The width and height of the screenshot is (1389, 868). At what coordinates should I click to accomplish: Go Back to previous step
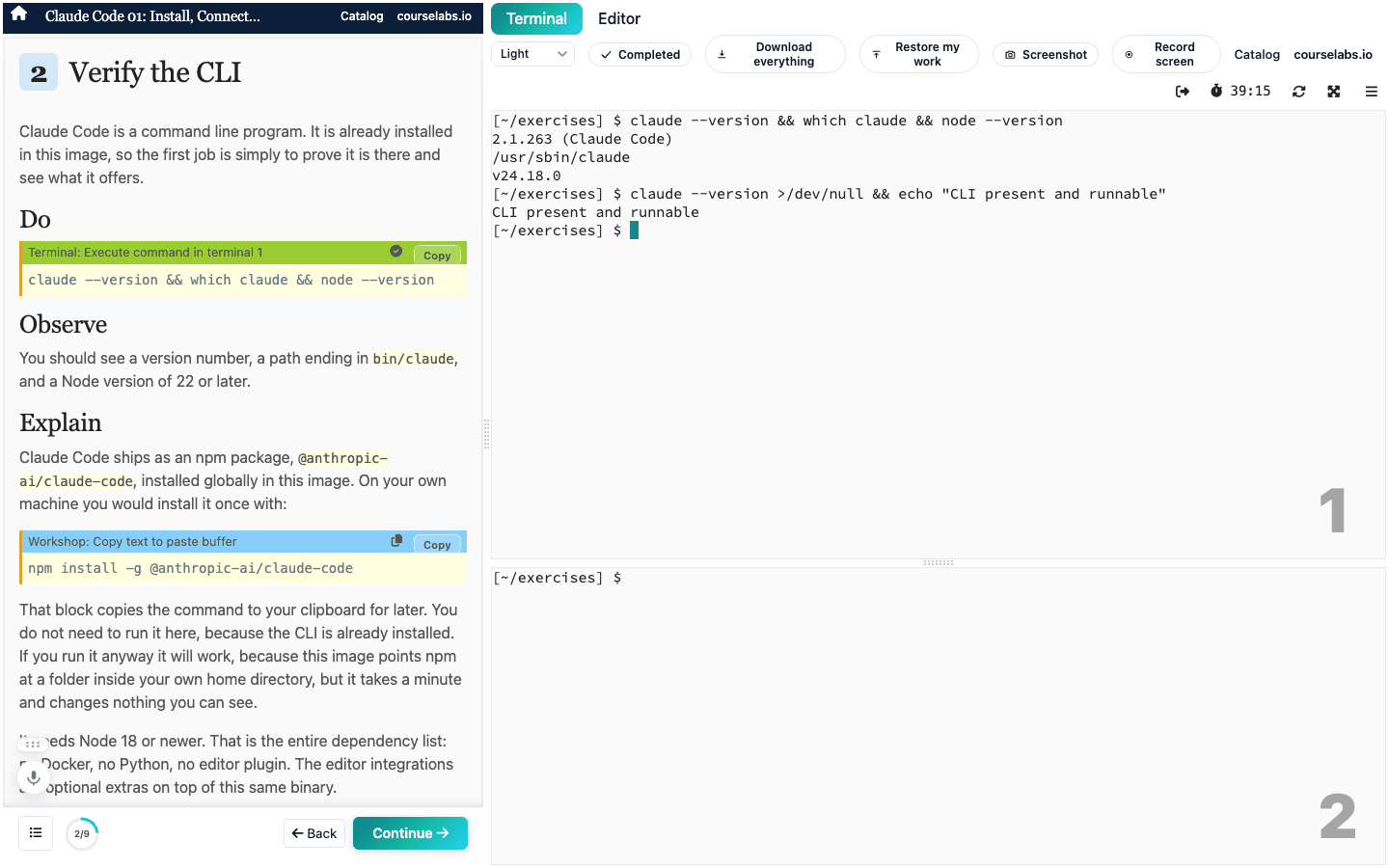(314, 833)
